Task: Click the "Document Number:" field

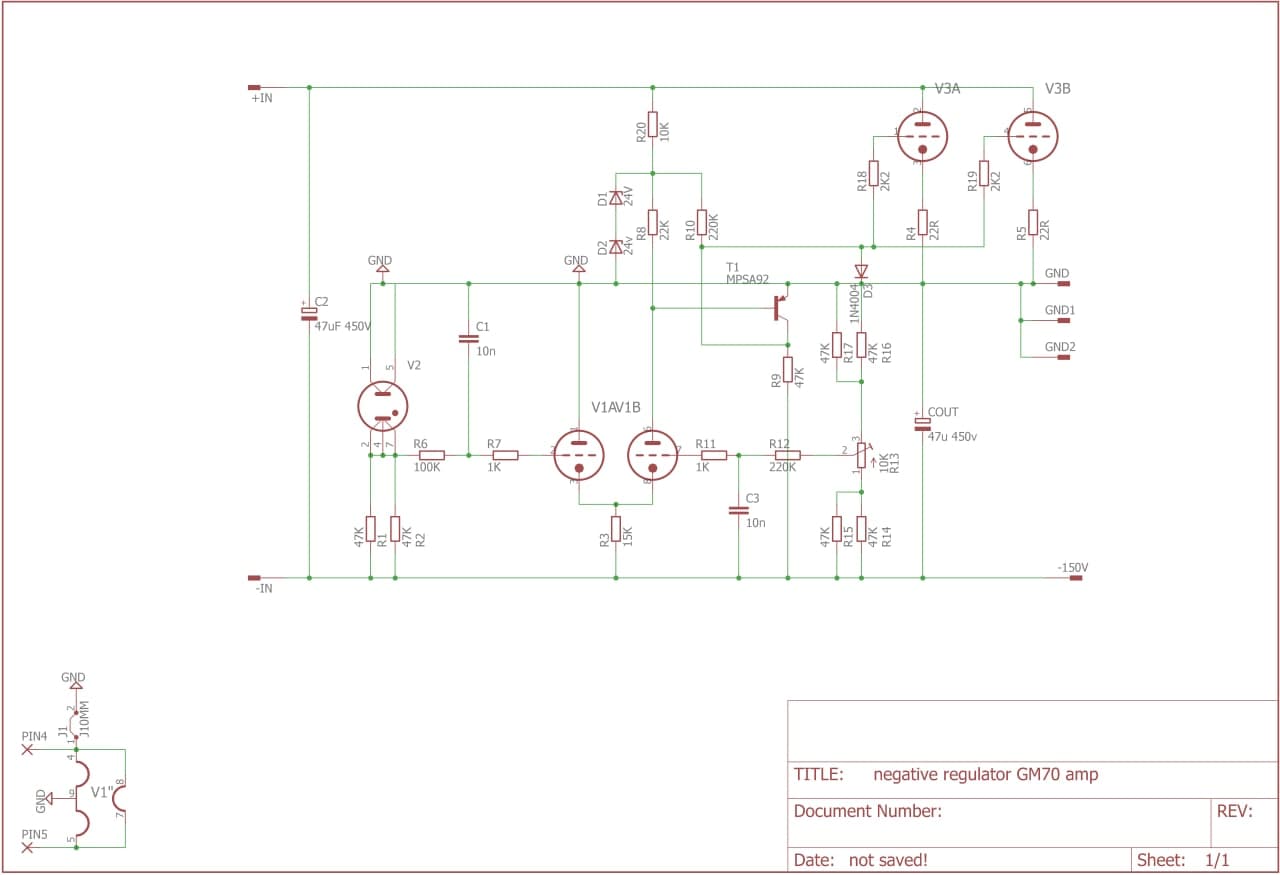Action: (x=868, y=811)
